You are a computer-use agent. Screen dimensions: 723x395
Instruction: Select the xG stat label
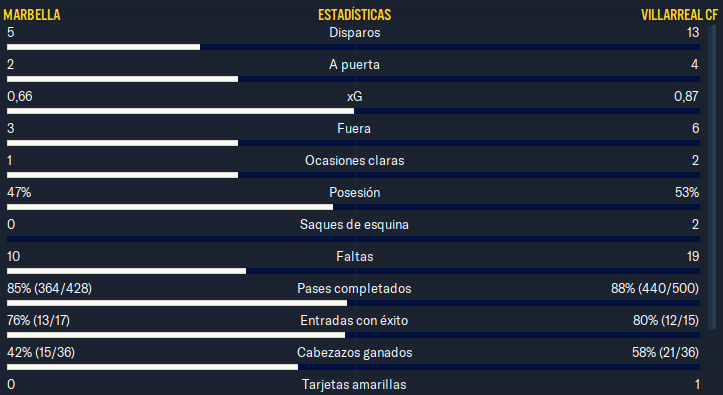tap(355, 97)
